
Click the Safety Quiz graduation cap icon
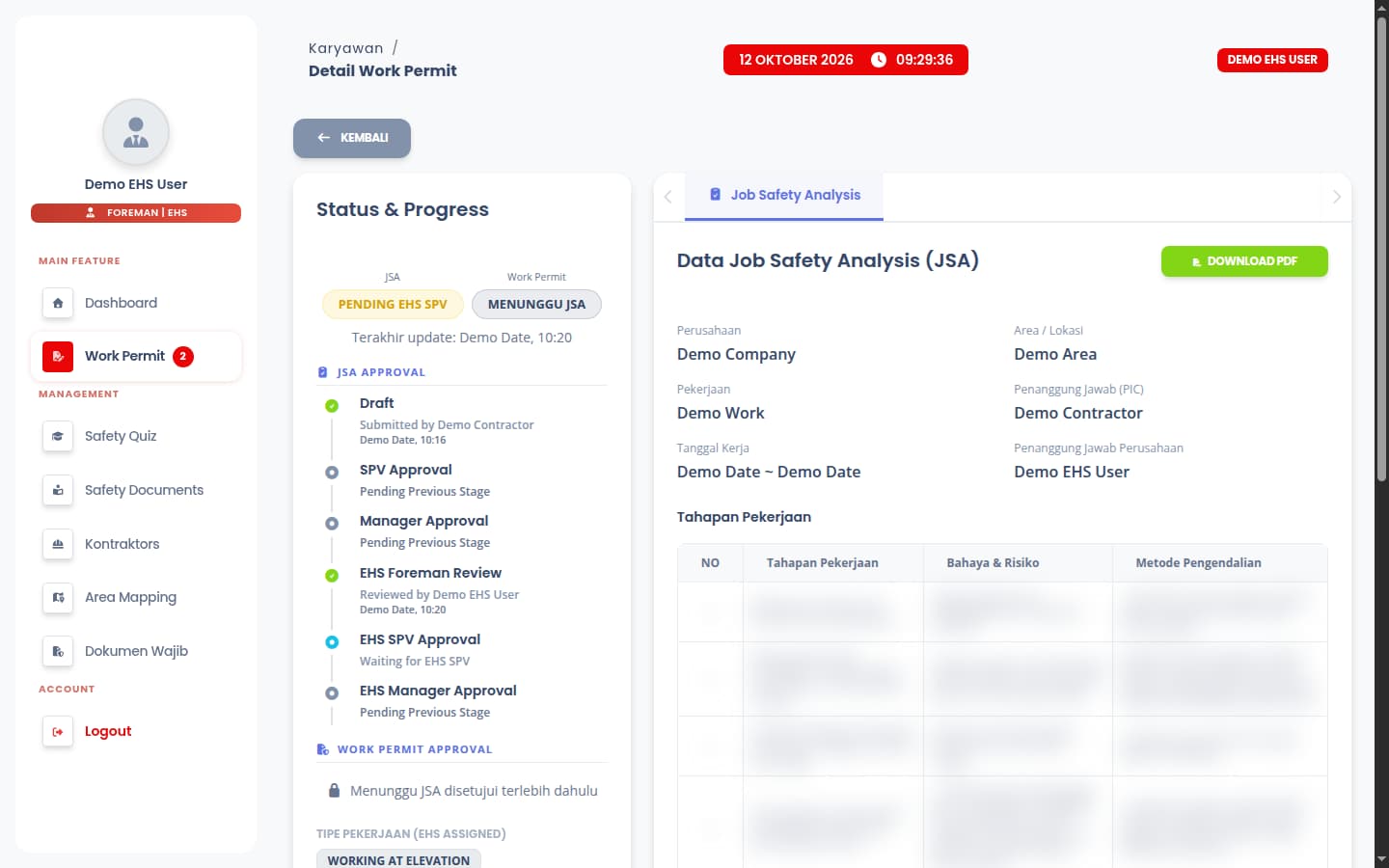pyautogui.click(x=58, y=436)
